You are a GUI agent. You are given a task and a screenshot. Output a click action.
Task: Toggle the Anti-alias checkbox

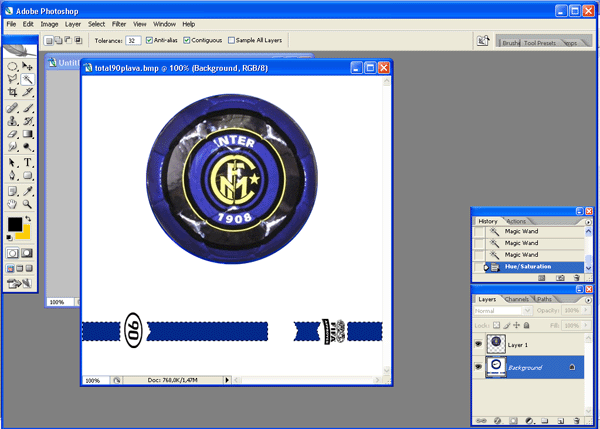coord(150,41)
